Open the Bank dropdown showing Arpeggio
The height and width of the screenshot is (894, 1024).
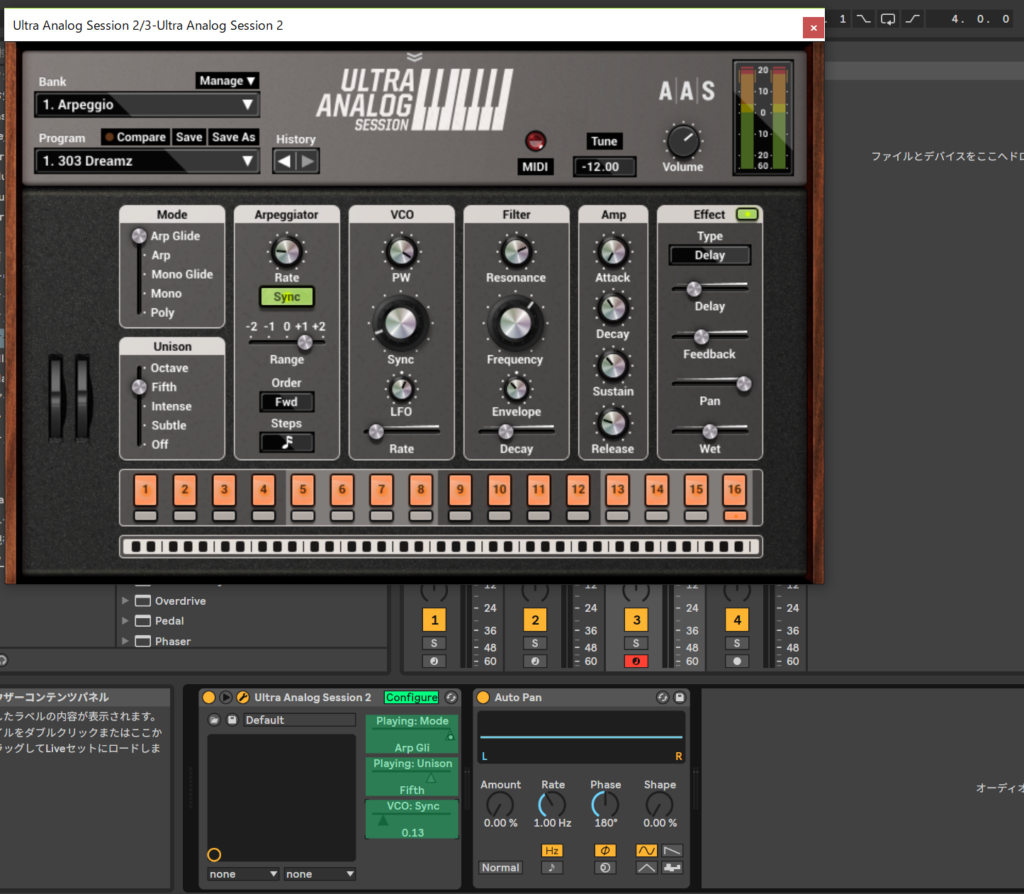(x=147, y=105)
